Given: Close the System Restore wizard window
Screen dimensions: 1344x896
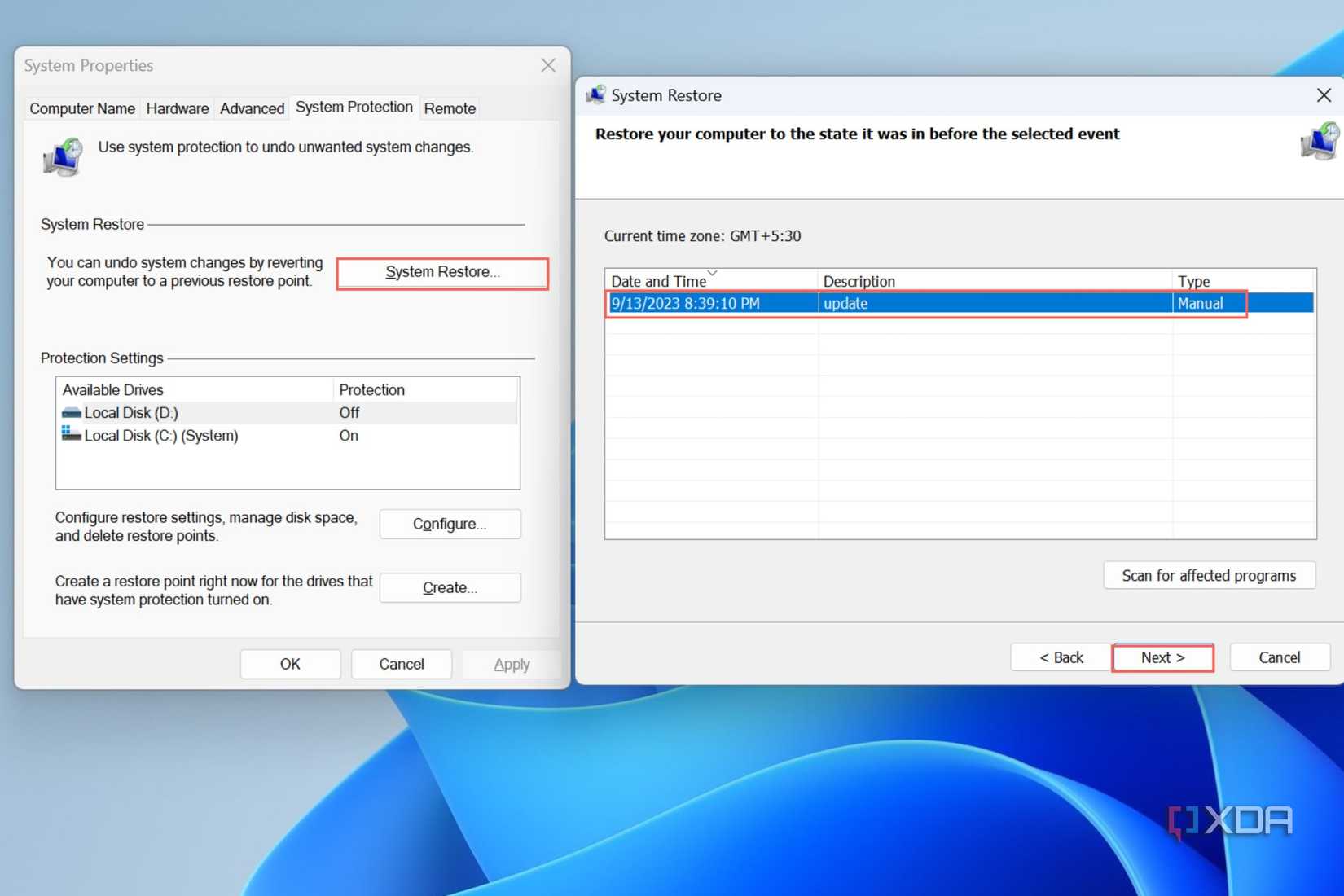Looking at the screenshot, I should (x=1324, y=95).
